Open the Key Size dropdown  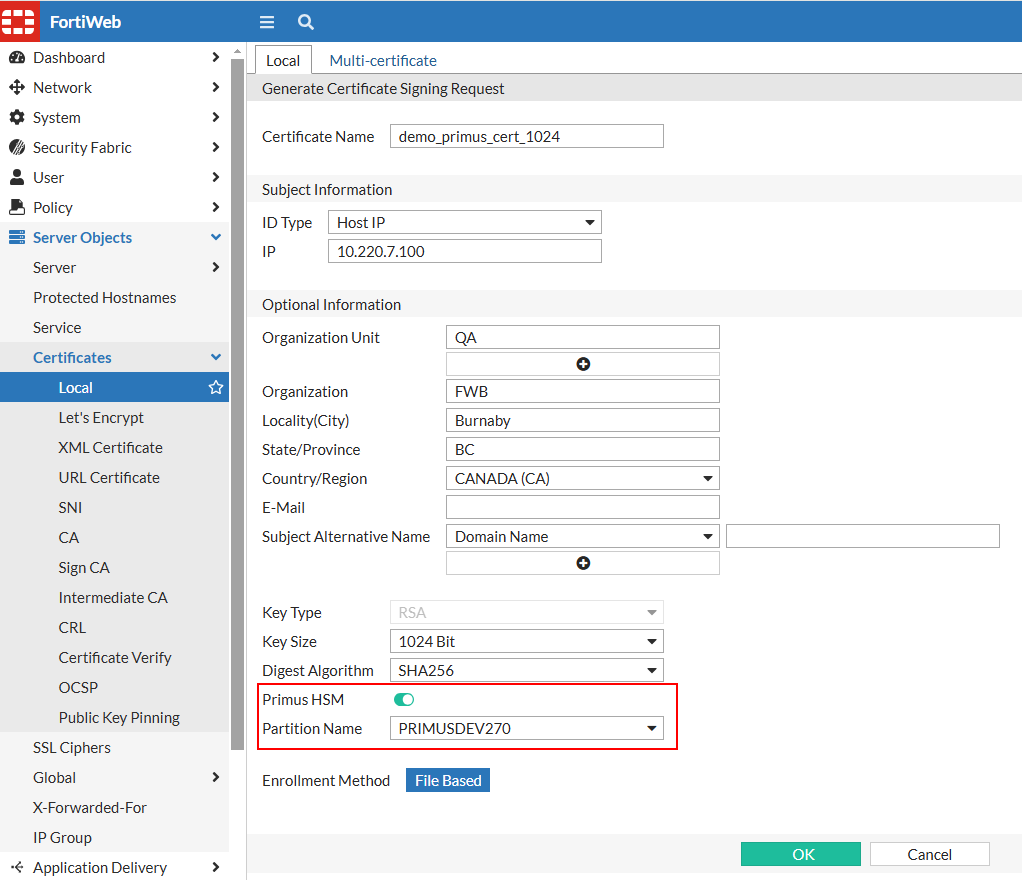(x=527, y=641)
